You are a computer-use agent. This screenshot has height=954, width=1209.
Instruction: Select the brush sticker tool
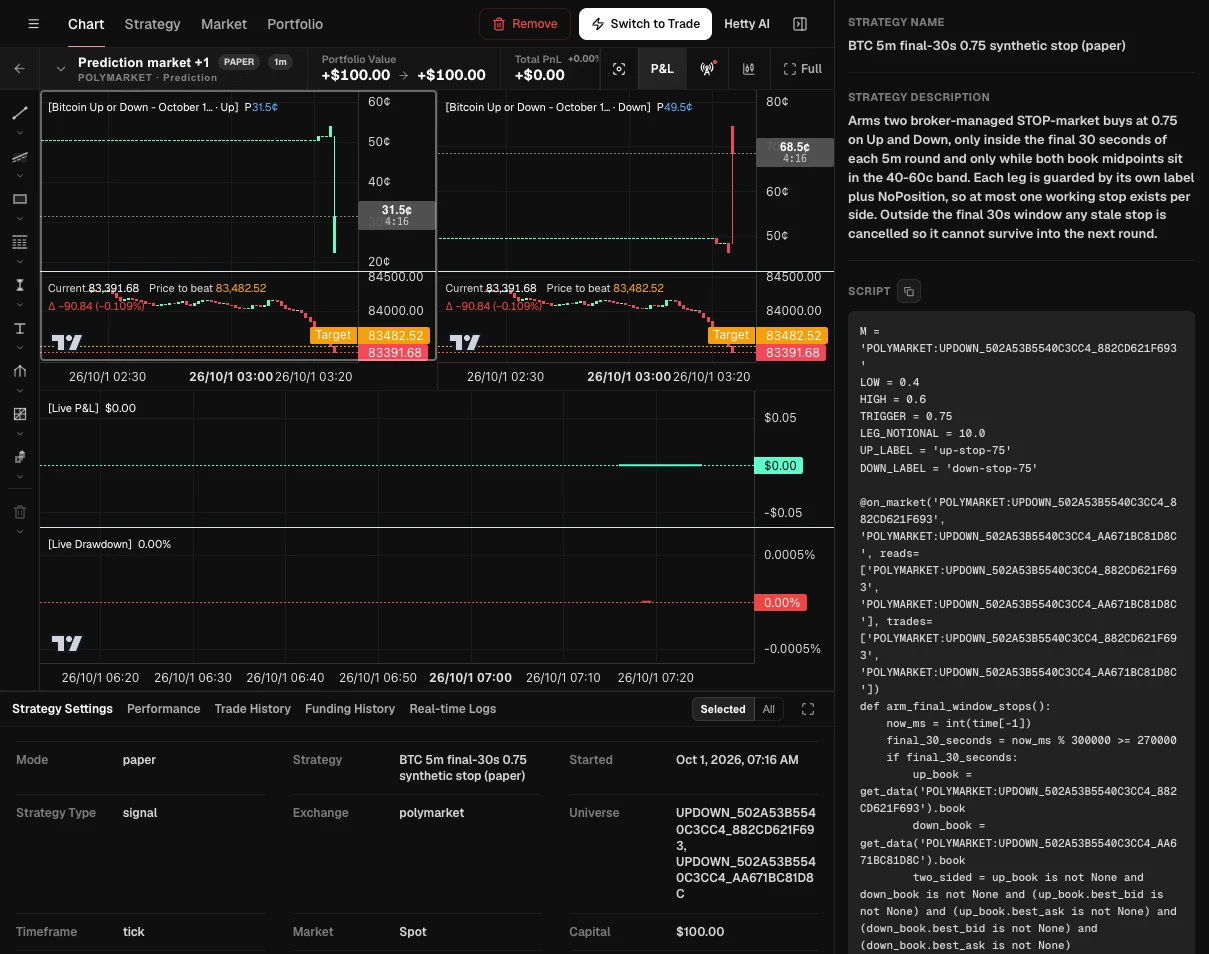coord(20,457)
